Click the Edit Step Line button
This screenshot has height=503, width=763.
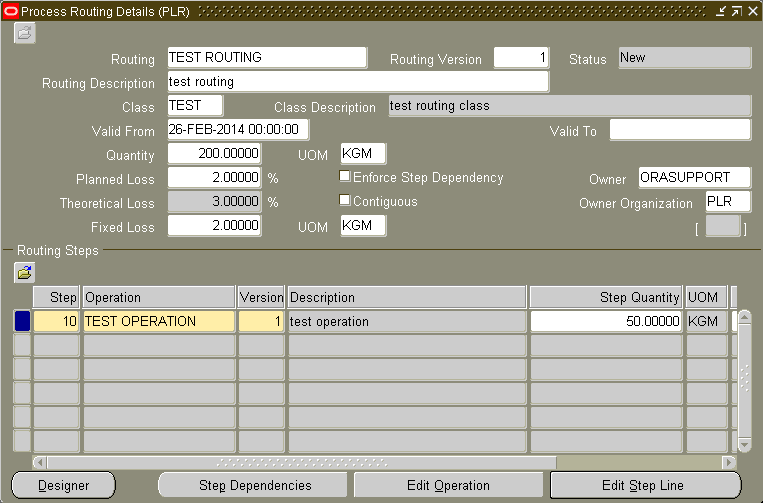click(645, 485)
